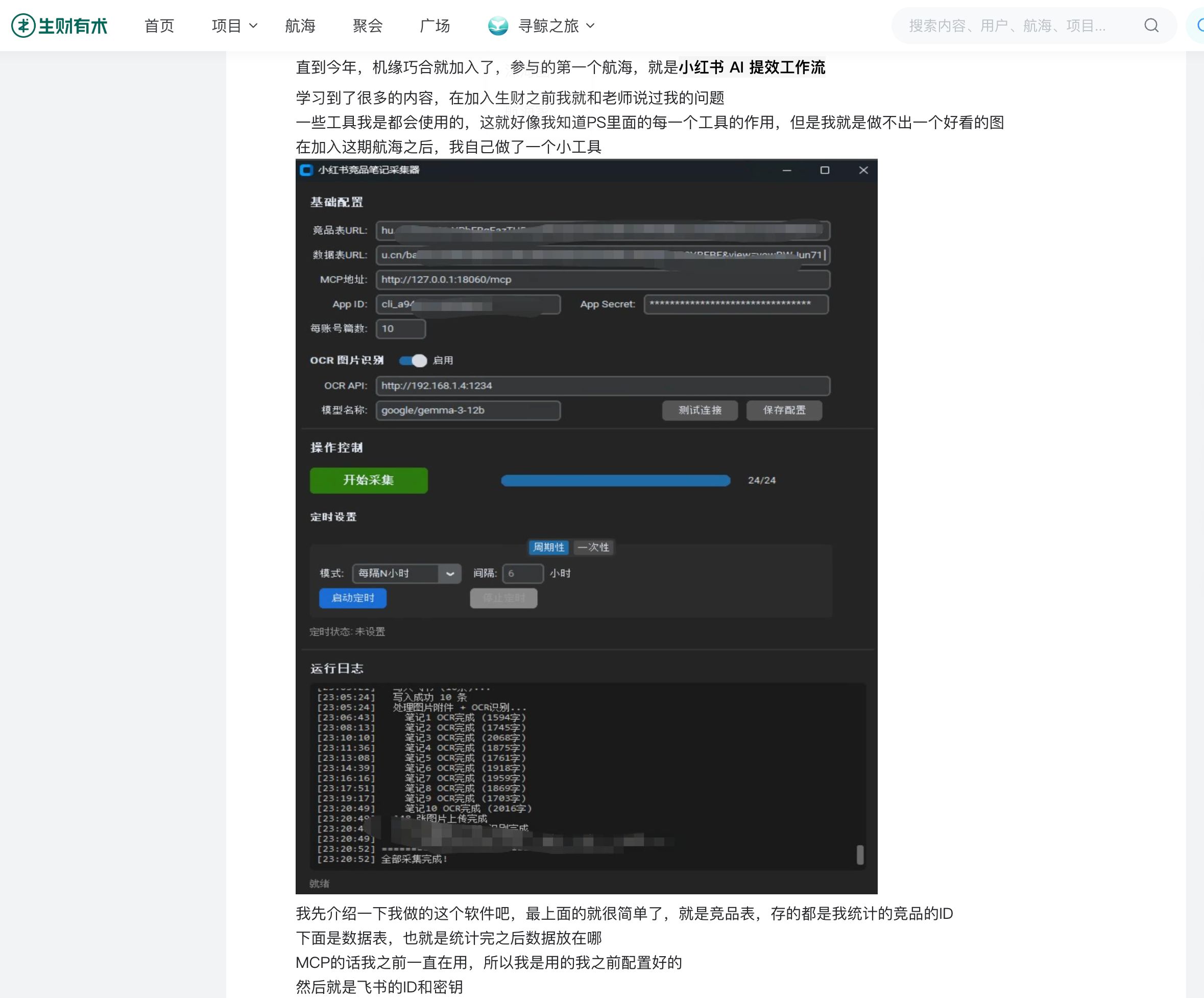
Task: Click the green 开始采集 button
Action: [x=369, y=481]
